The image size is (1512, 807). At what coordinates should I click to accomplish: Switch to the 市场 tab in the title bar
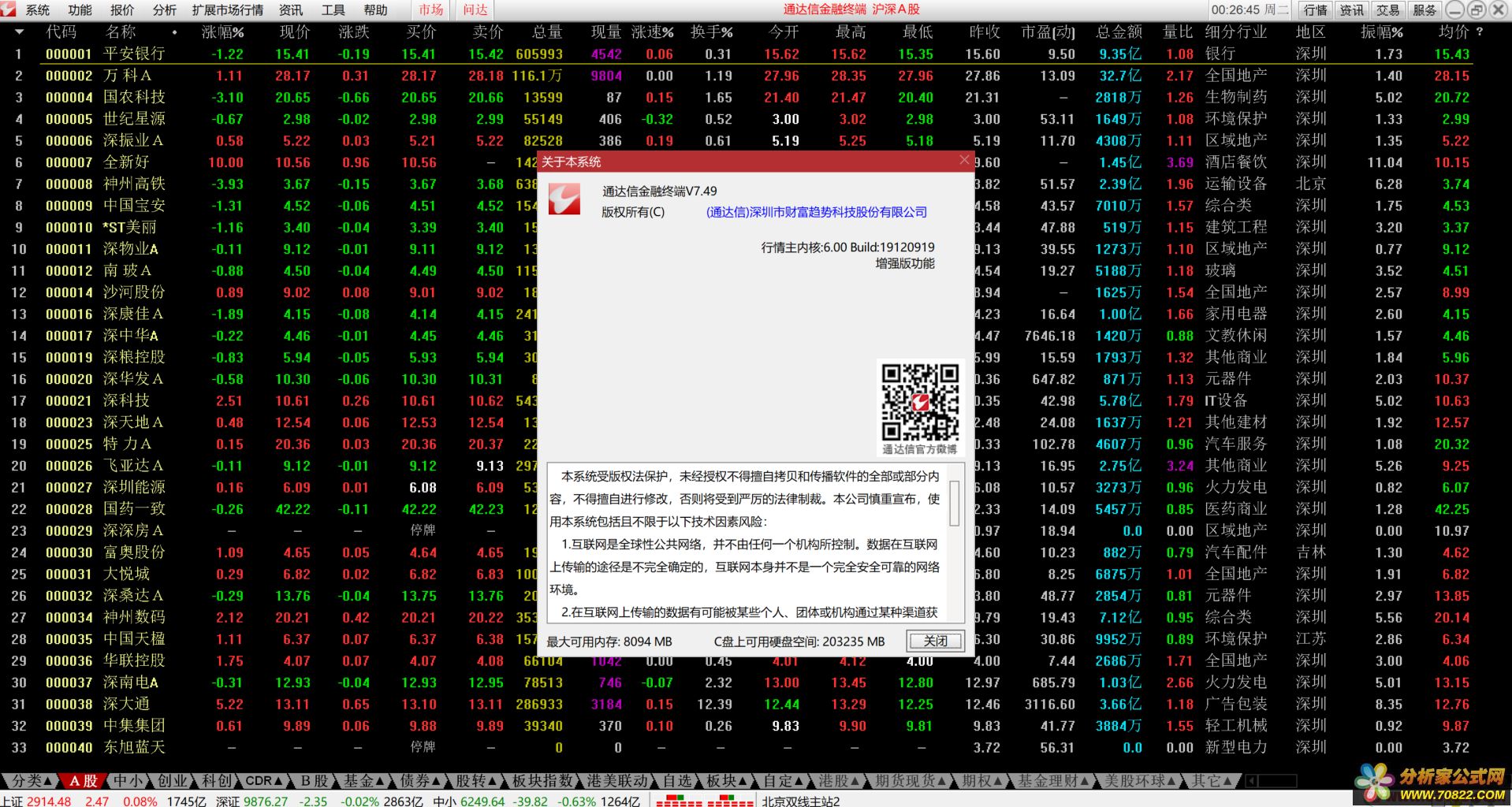(430, 10)
